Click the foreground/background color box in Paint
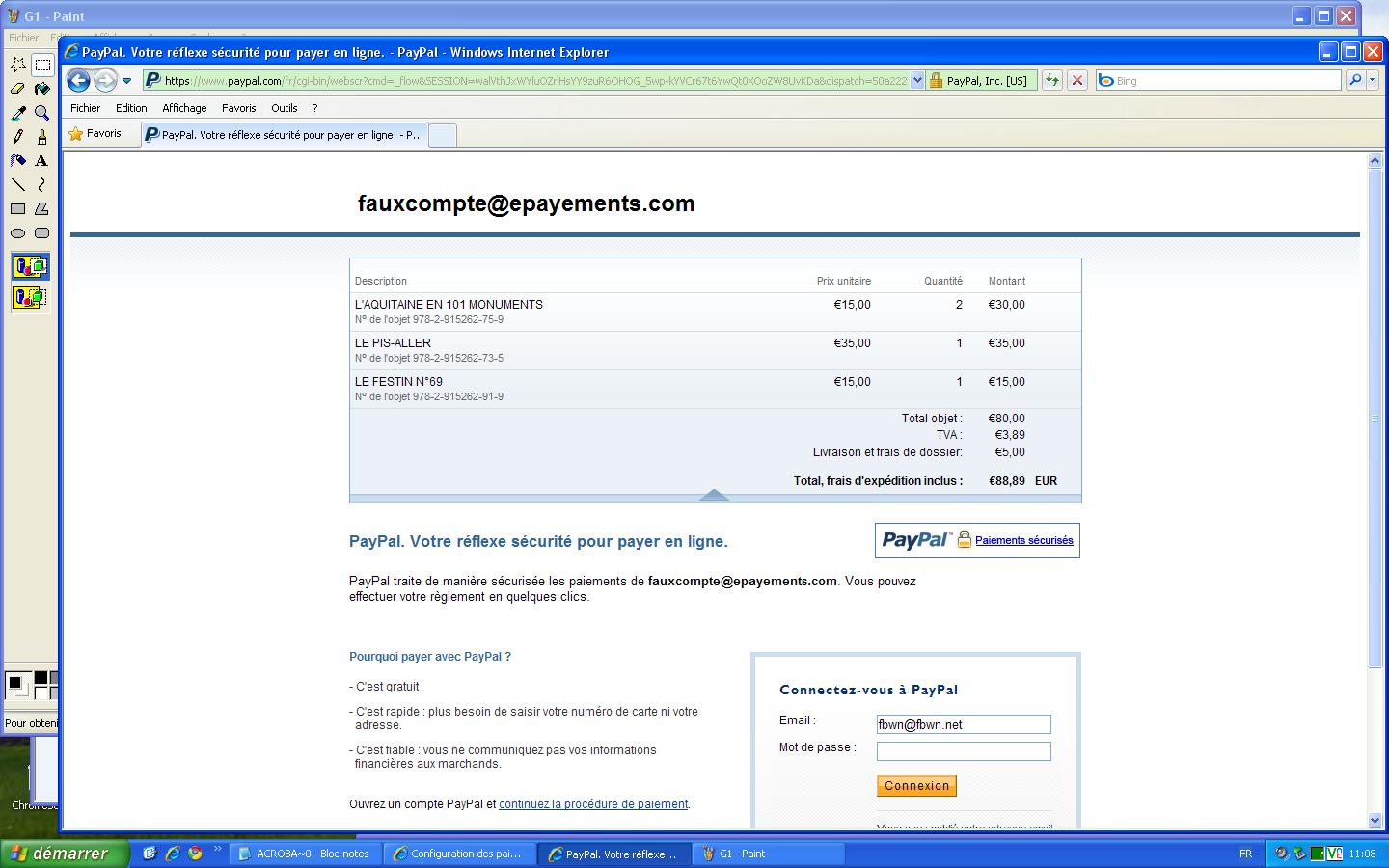 (16, 685)
